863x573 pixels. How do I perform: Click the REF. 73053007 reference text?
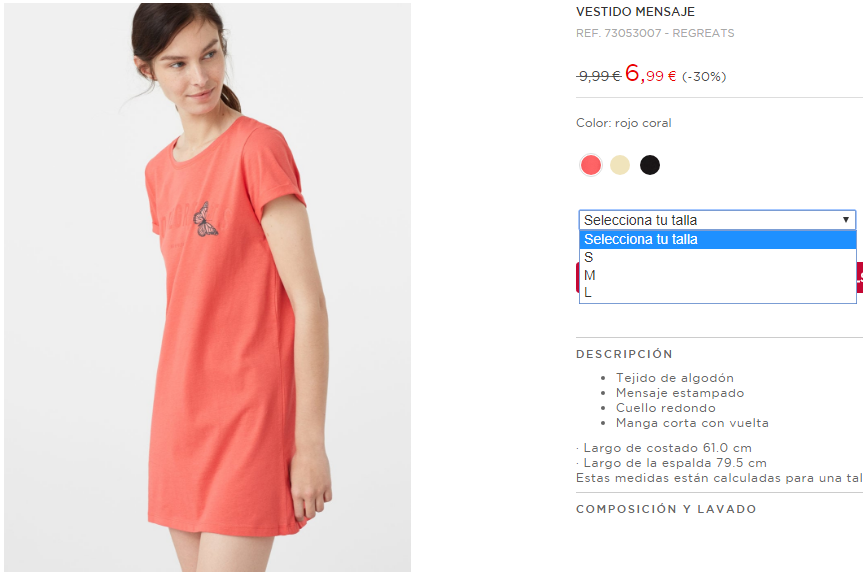coord(655,33)
